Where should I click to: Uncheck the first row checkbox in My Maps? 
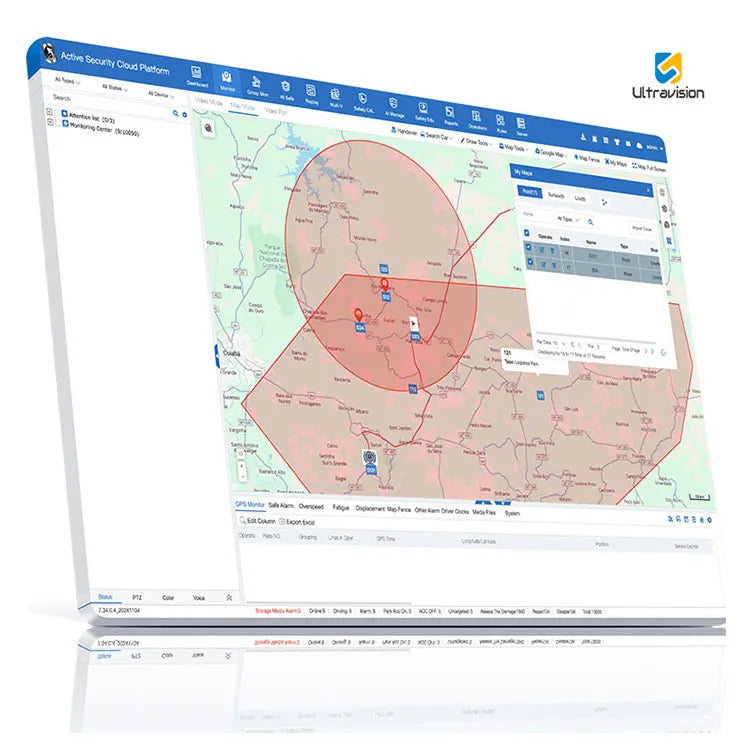pyautogui.click(x=529, y=247)
